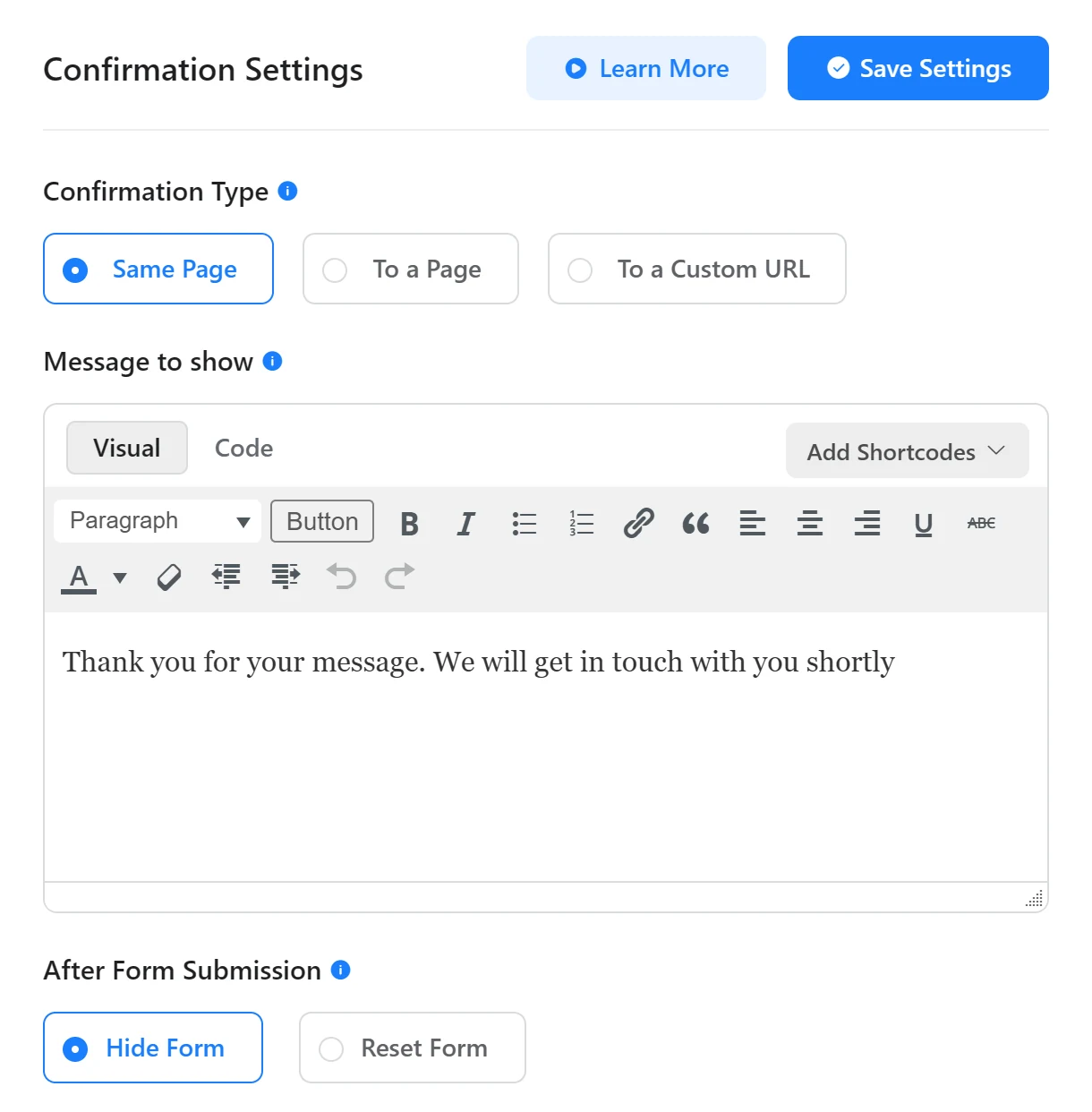
Task: Click the Save Settings button
Action: pyautogui.click(x=918, y=68)
